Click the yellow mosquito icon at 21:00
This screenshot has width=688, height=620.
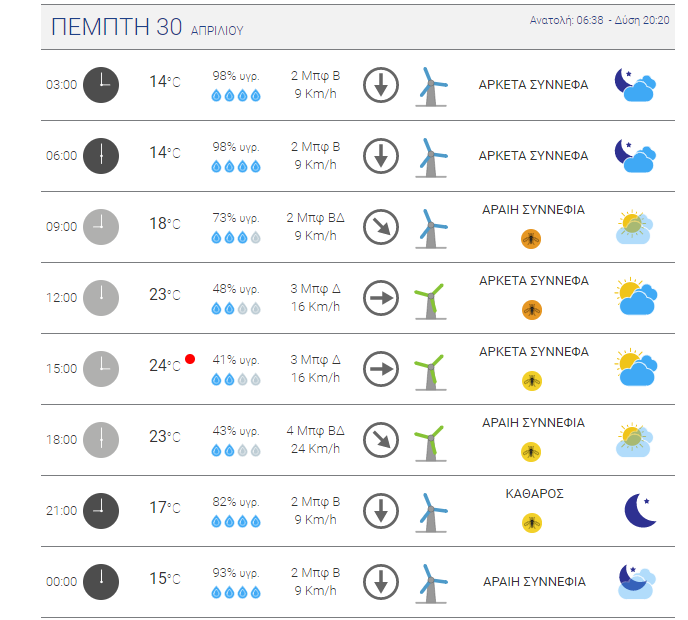point(532,523)
